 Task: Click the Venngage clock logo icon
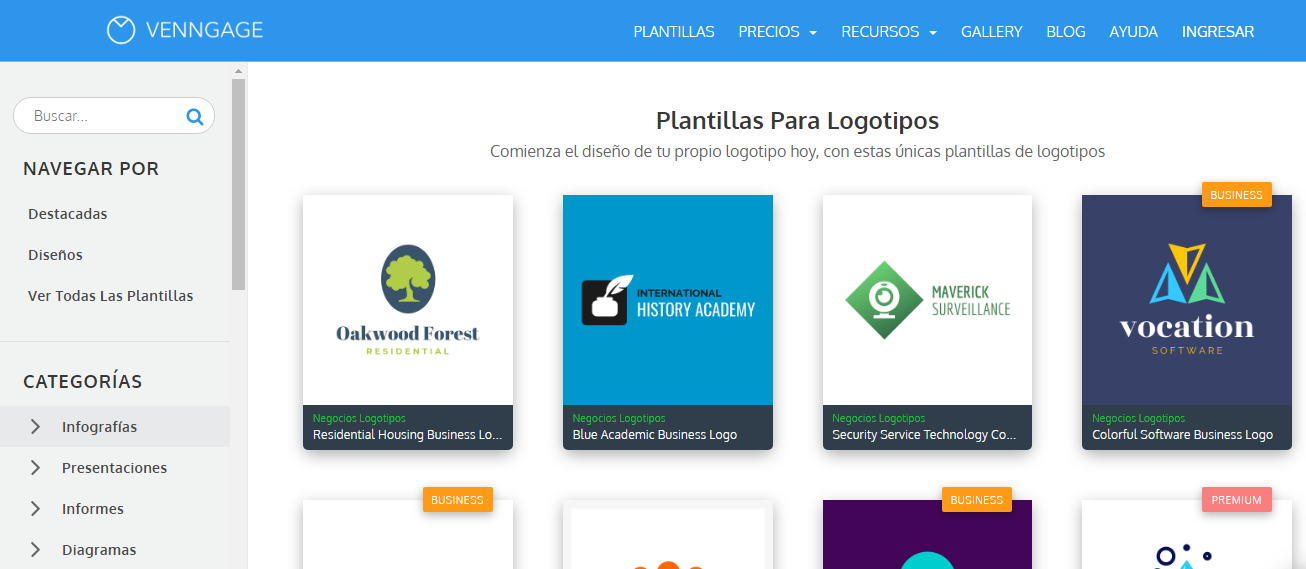pyautogui.click(x=121, y=30)
